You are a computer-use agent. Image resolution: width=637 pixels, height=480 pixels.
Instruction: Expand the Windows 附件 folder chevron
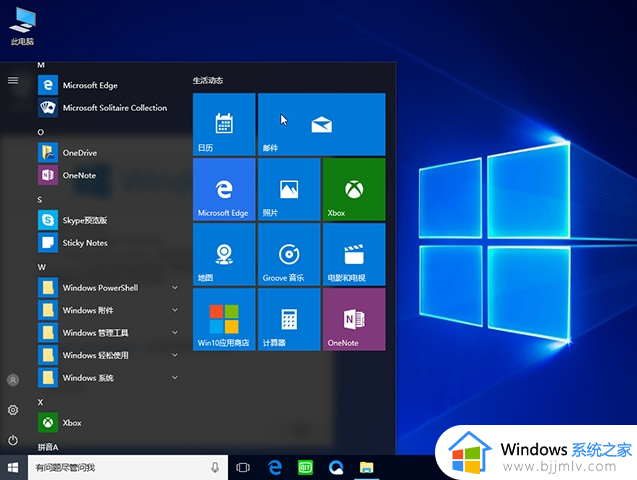coord(175,310)
